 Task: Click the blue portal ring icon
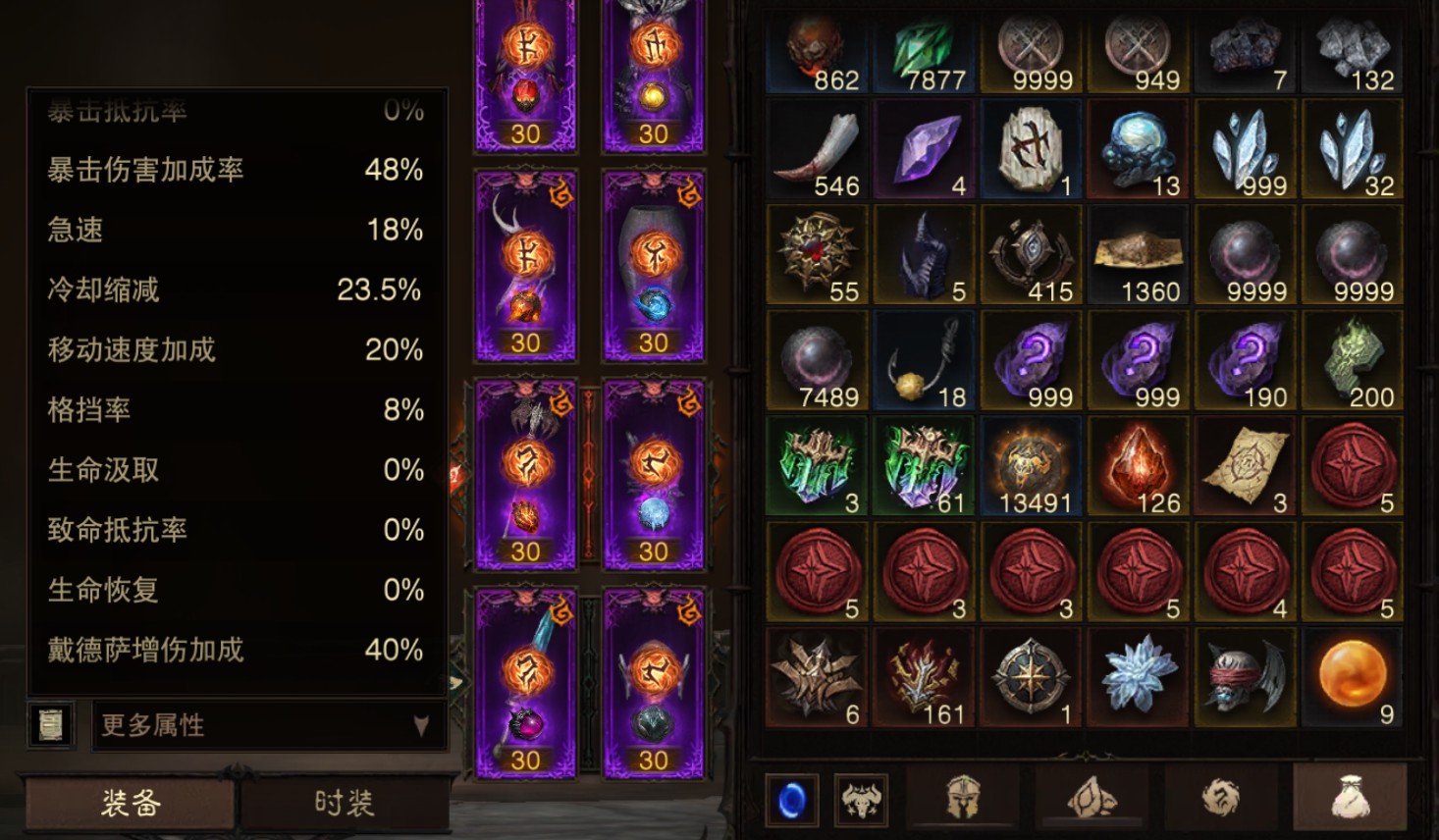tap(791, 800)
